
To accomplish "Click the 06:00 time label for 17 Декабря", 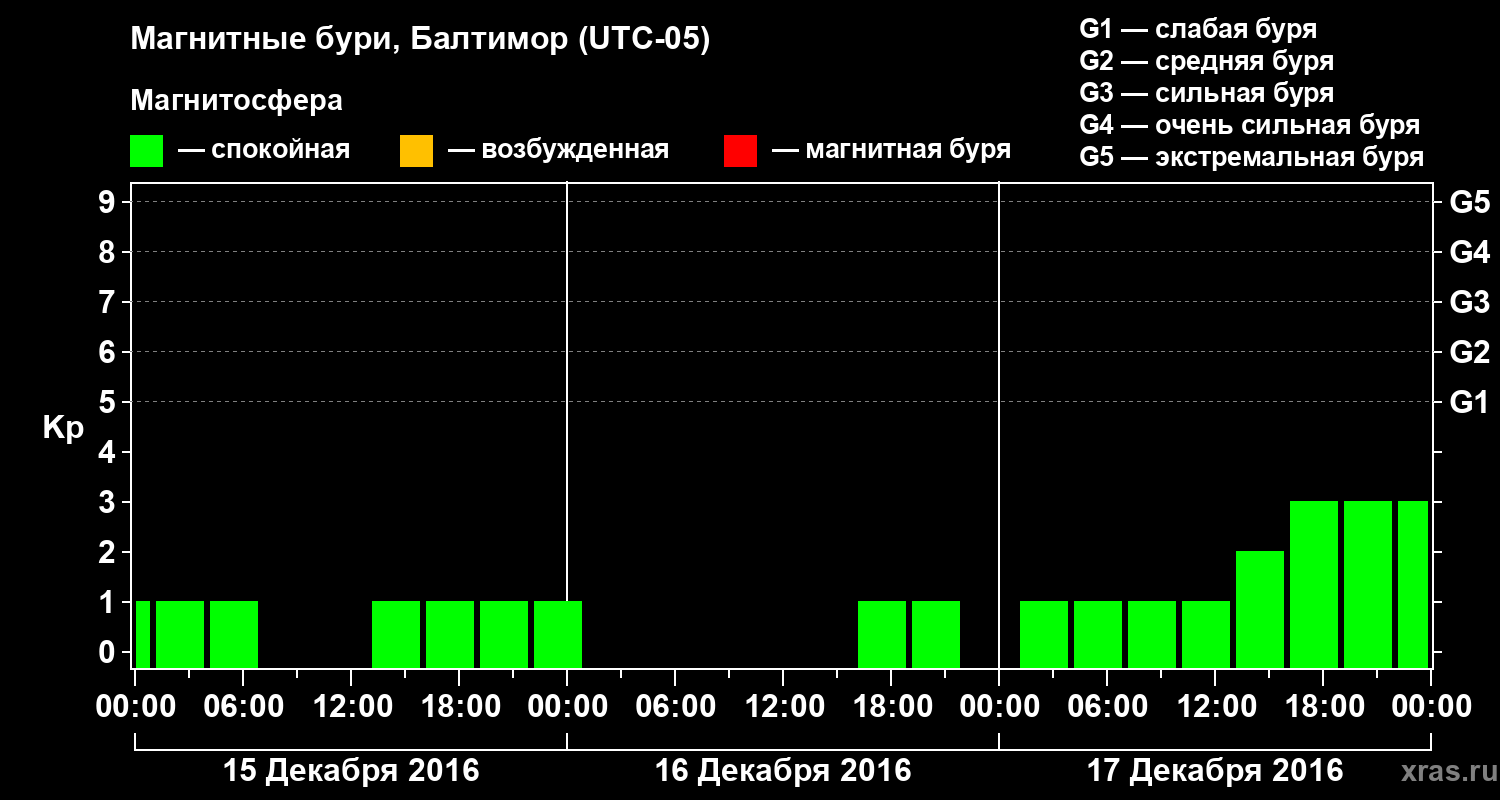I will (1107, 706).
